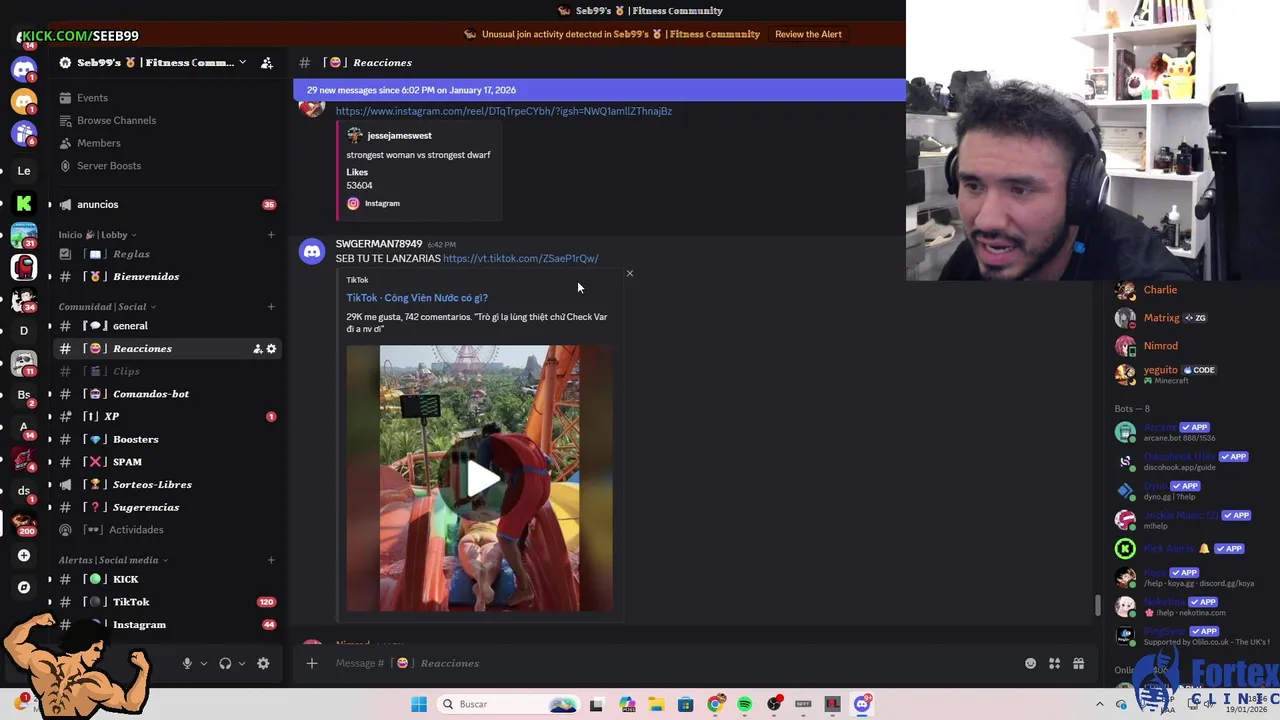Focus the Message #Reacciones input field

coord(670,663)
